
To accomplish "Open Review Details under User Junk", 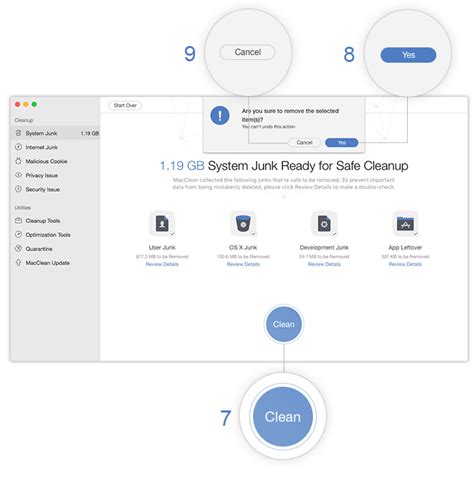I will 162,264.
